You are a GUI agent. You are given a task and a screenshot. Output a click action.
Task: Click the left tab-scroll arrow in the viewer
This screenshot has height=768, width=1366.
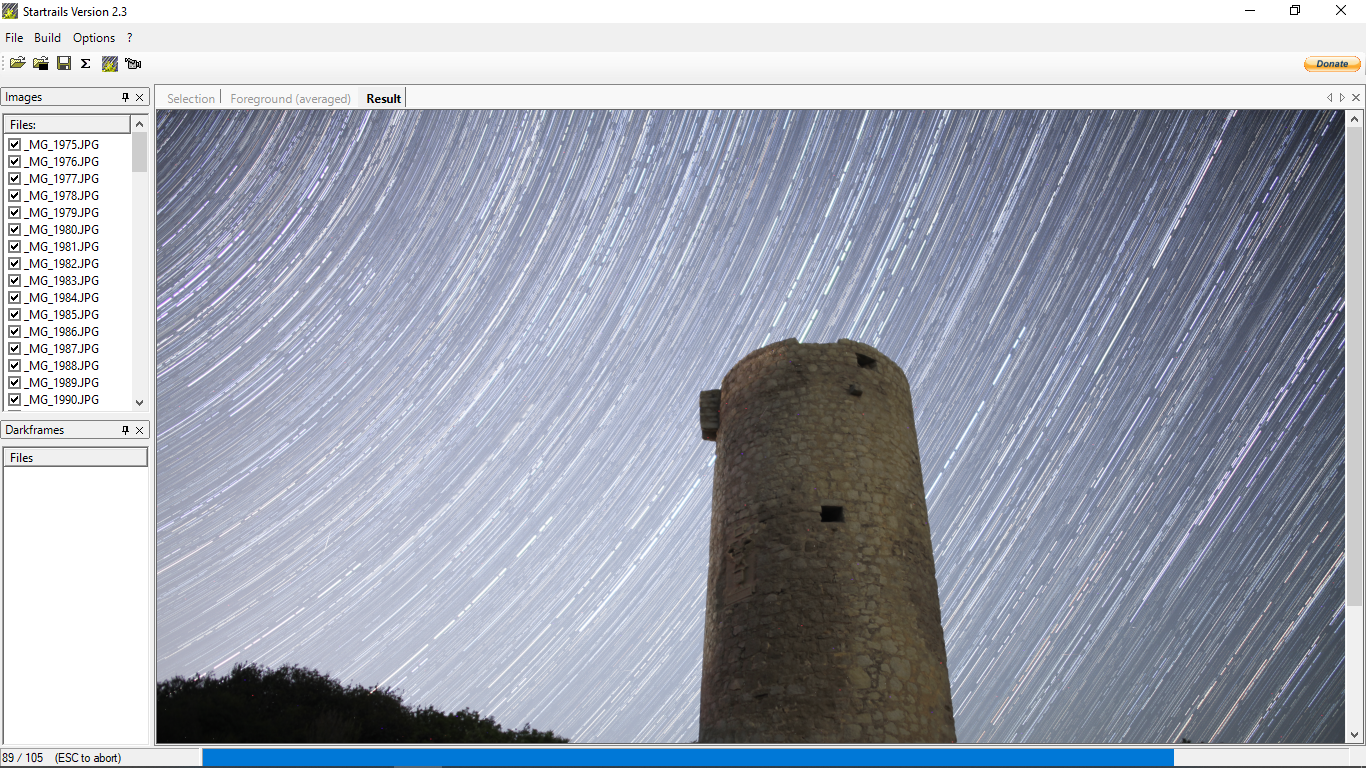pyautogui.click(x=1330, y=98)
